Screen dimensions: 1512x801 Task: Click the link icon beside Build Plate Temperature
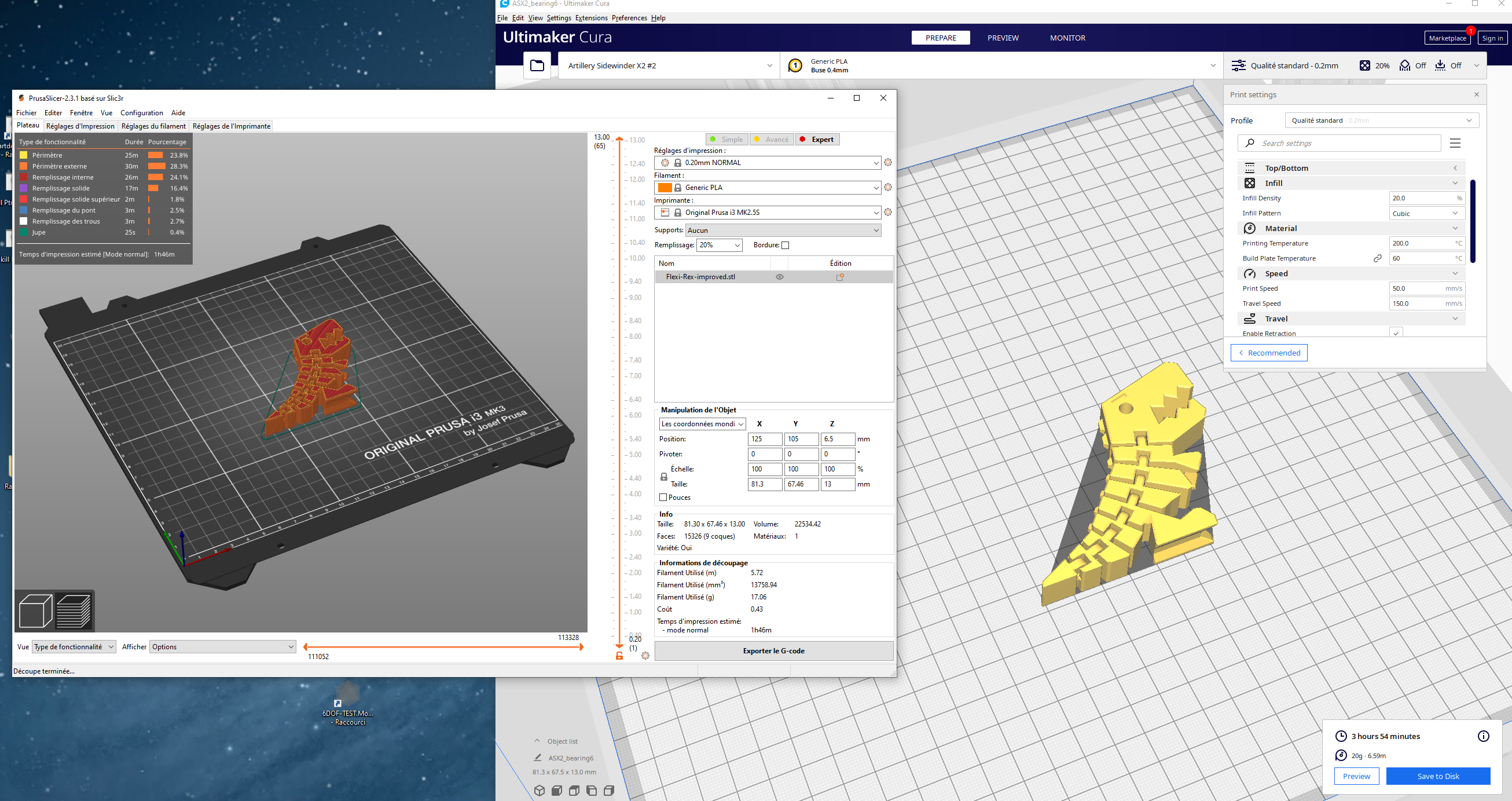coord(1377,258)
